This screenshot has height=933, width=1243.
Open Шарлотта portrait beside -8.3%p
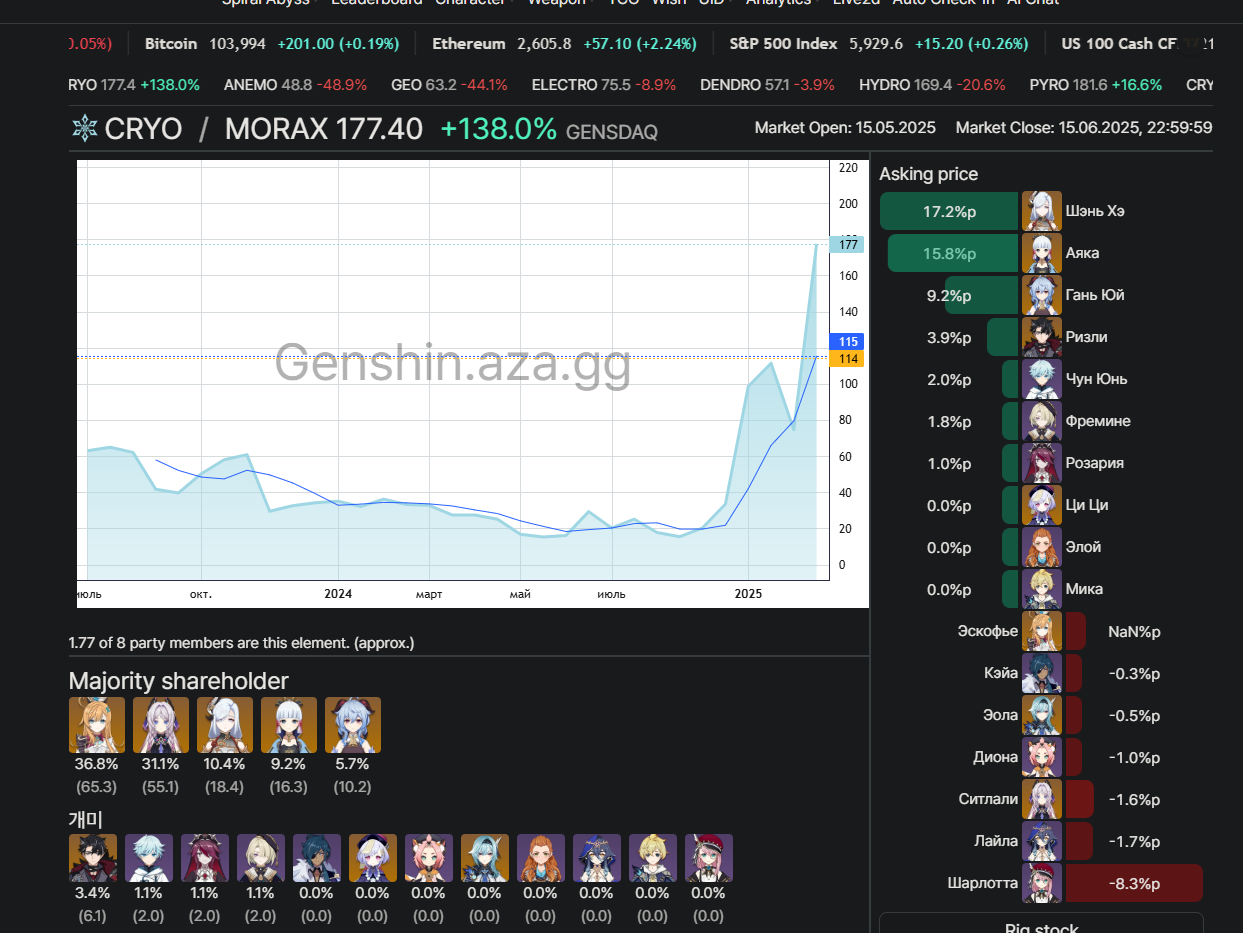[1042, 883]
